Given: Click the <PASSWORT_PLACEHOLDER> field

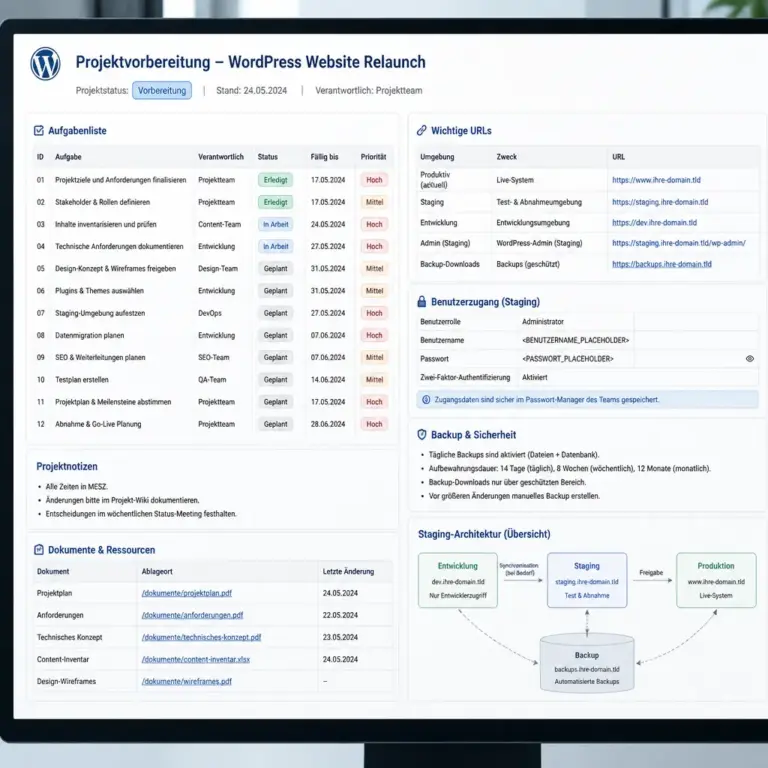Looking at the screenshot, I should pos(568,359).
